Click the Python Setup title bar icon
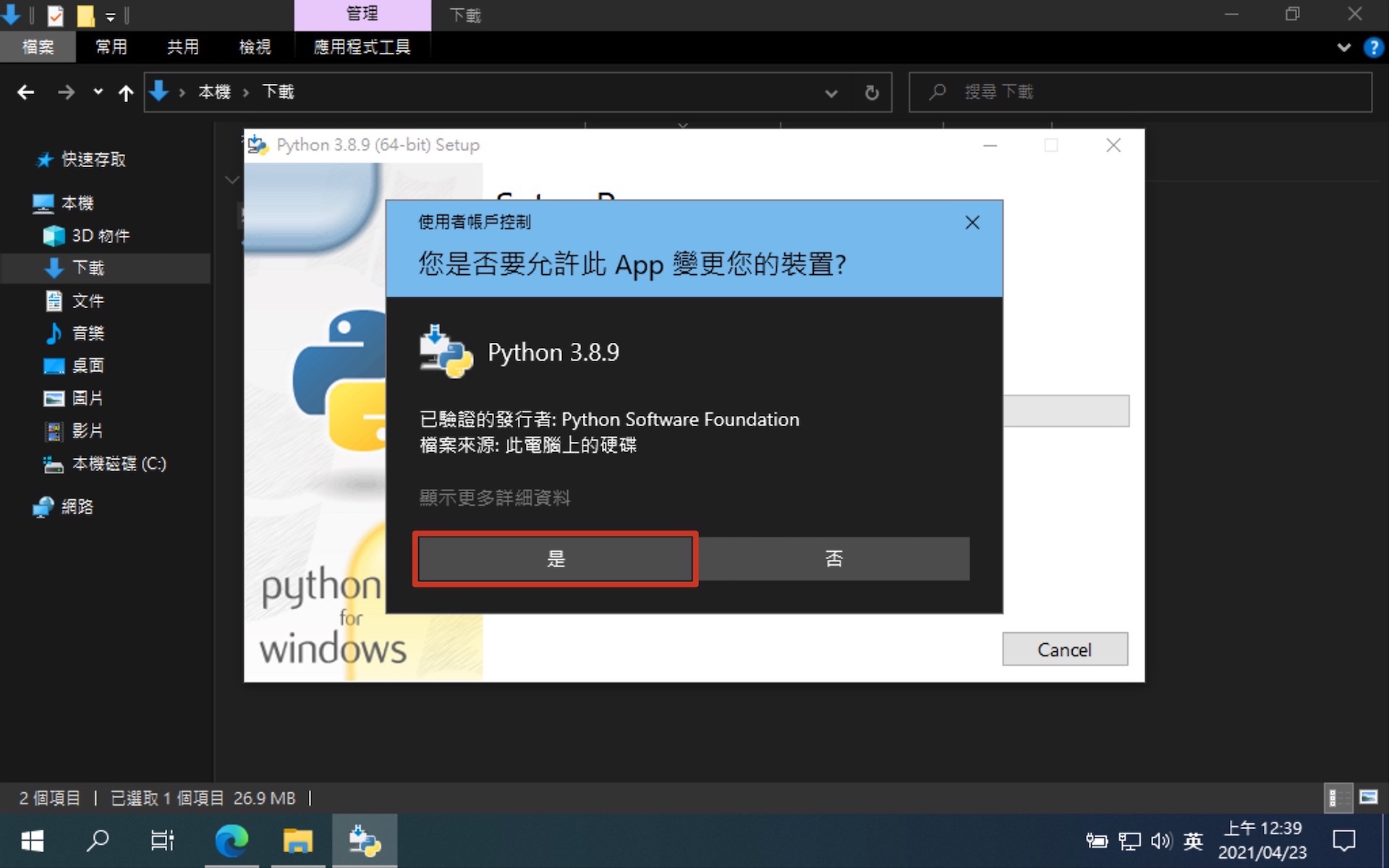Screen dimensions: 1389x868 [x=258, y=145]
